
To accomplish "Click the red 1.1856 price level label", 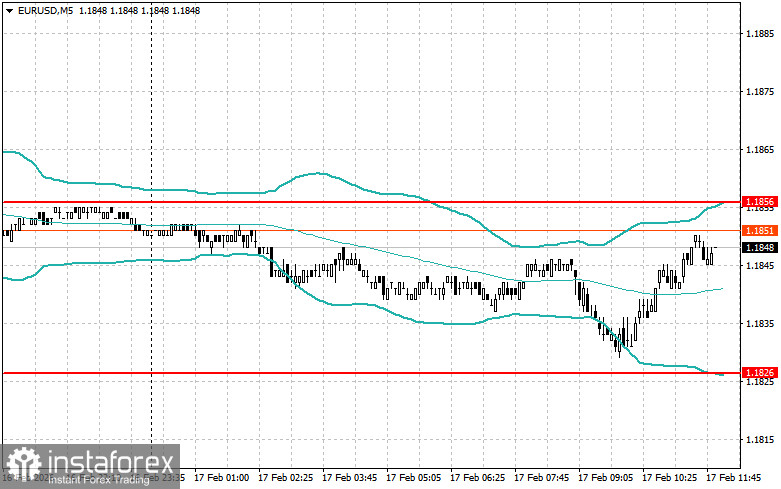I will coord(760,202).
